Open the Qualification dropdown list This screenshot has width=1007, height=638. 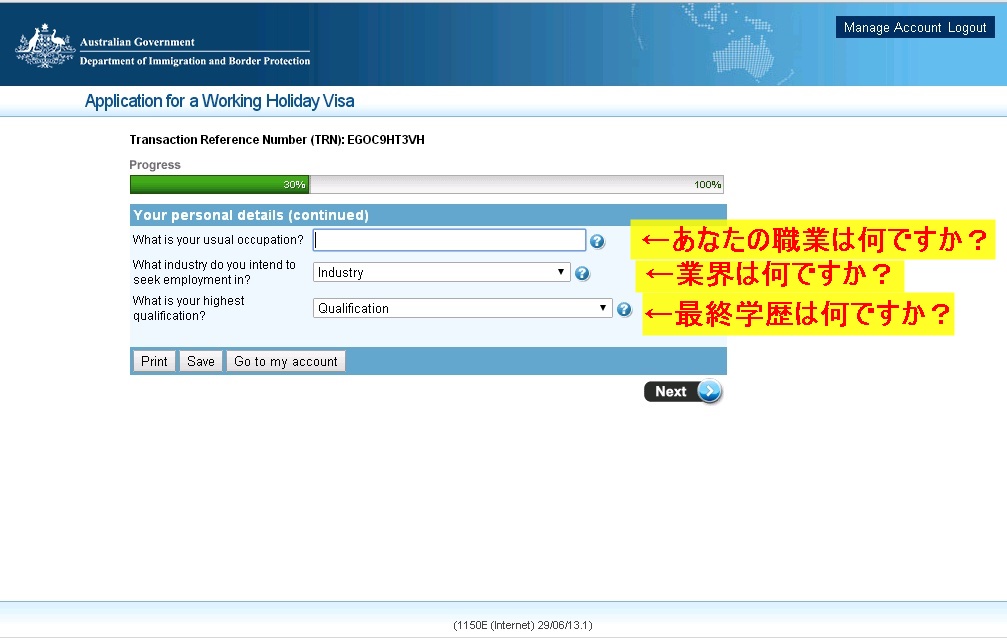click(462, 309)
